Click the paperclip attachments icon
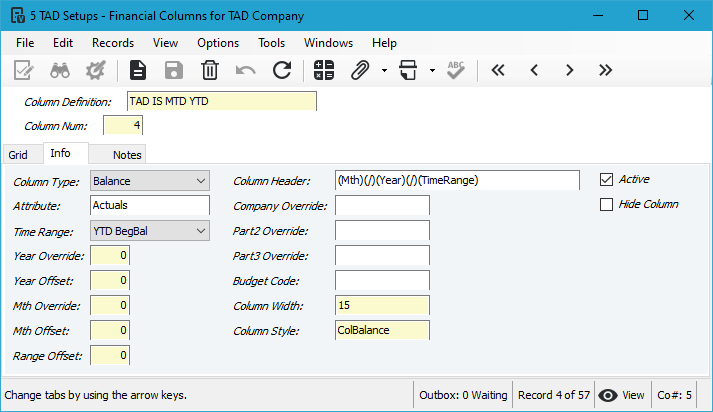This screenshot has width=713, height=412. (360, 70)
